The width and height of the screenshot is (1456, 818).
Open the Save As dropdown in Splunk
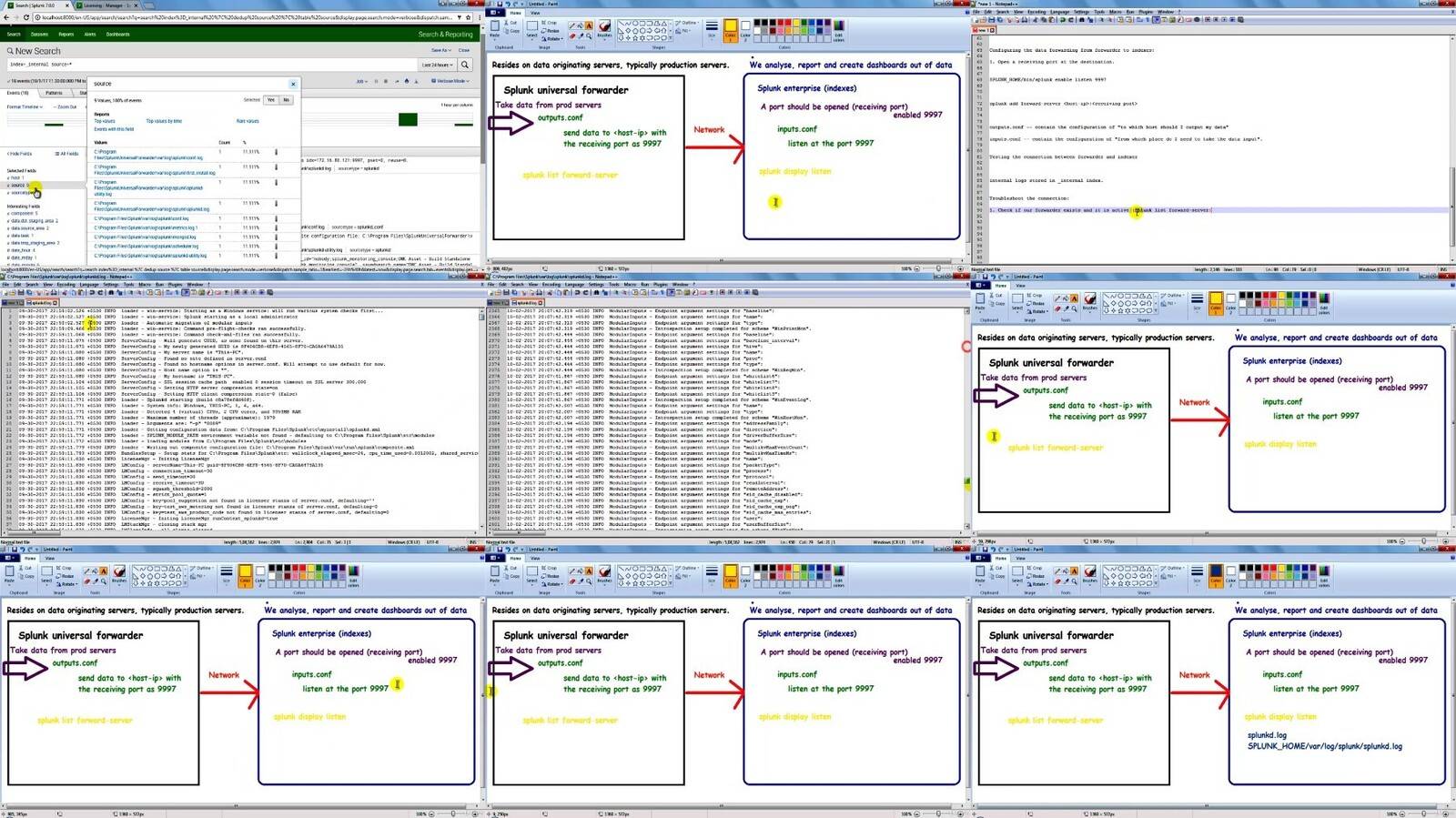click(441, 50)
